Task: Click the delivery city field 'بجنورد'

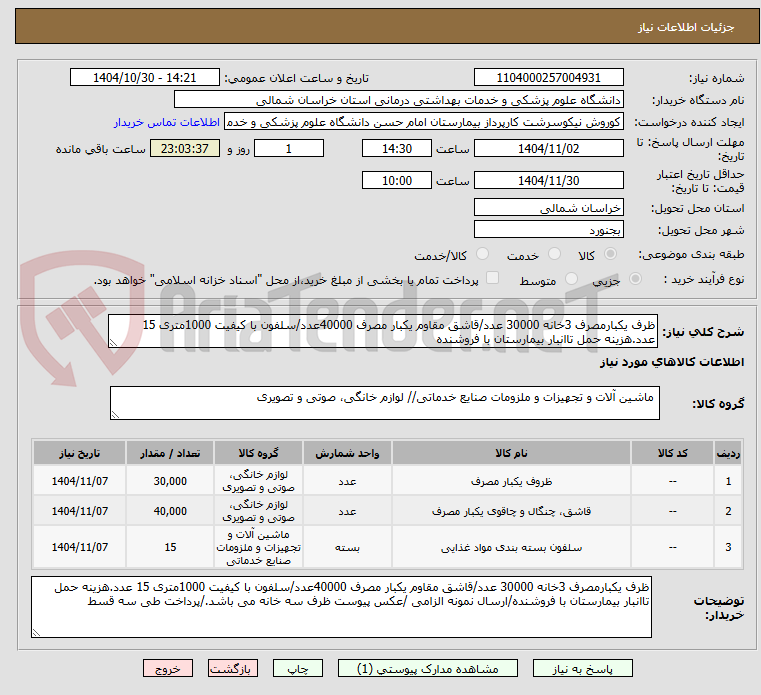Action: point(548,230)
